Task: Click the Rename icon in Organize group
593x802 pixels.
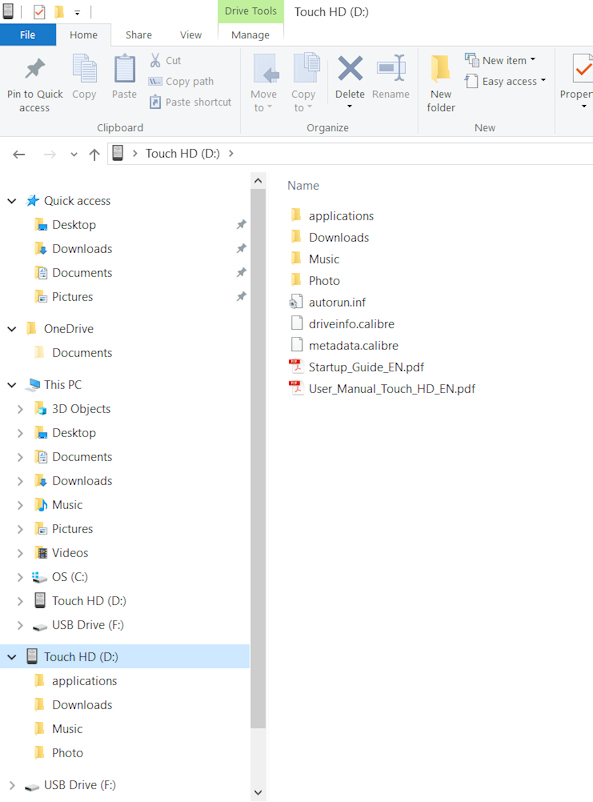Action: coord(391,68)
